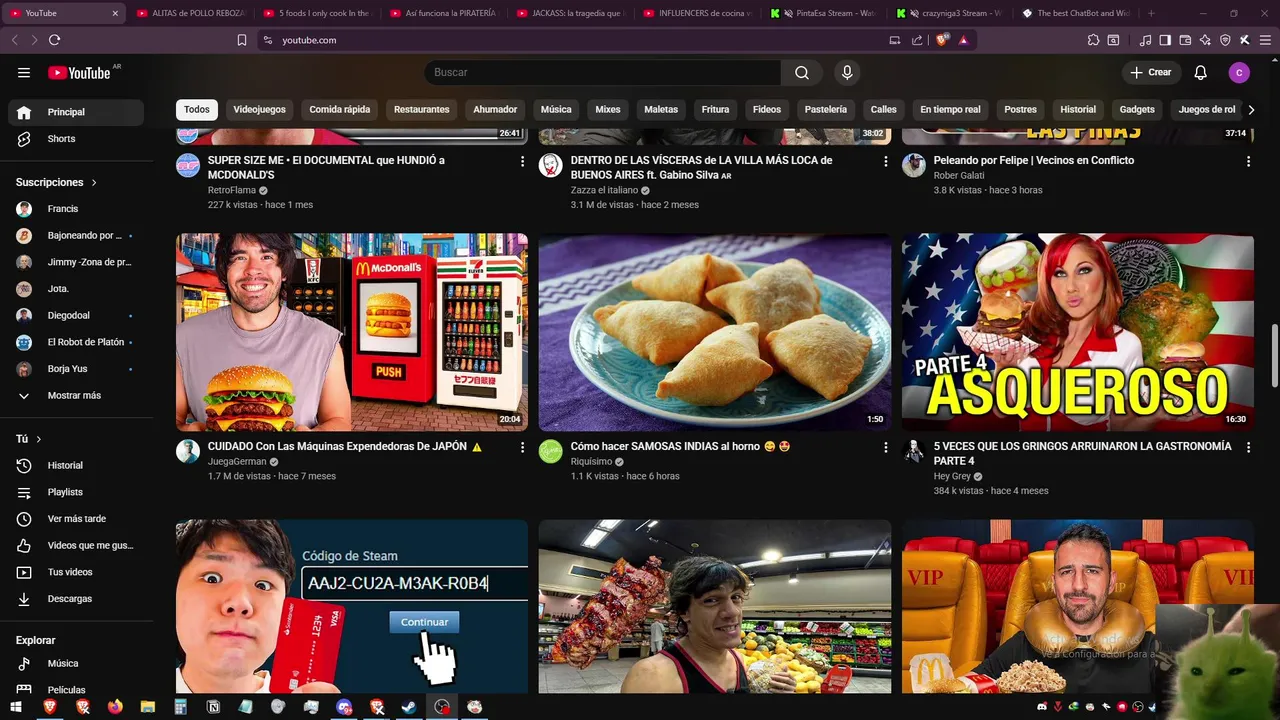The width and height of the screenshot is (1280, 720).
Task: Open the YouTube guide hamburger menu
Action: (x=24, y=72)
